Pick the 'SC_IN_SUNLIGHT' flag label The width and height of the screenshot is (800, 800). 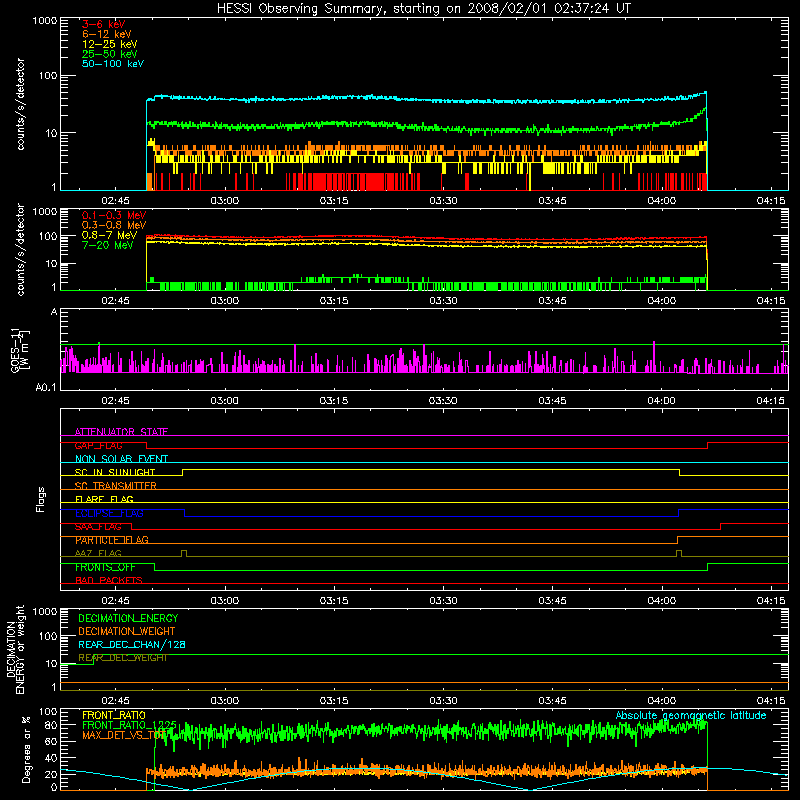pos(115,472)
